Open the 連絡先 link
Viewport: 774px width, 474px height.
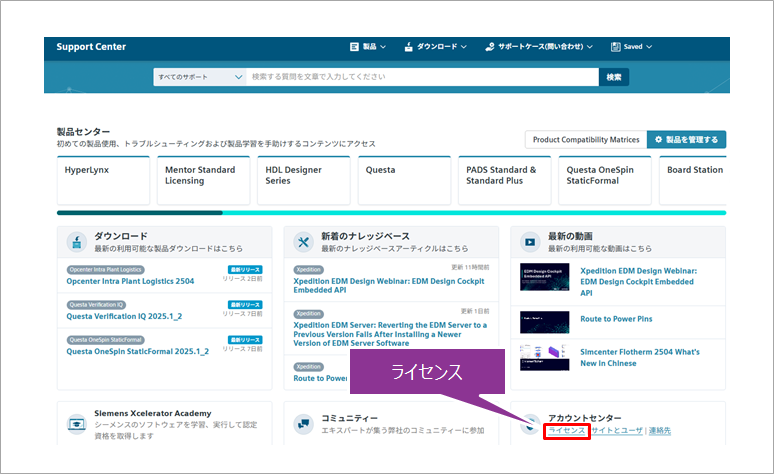pyautogui.click(x=659, y=431)
